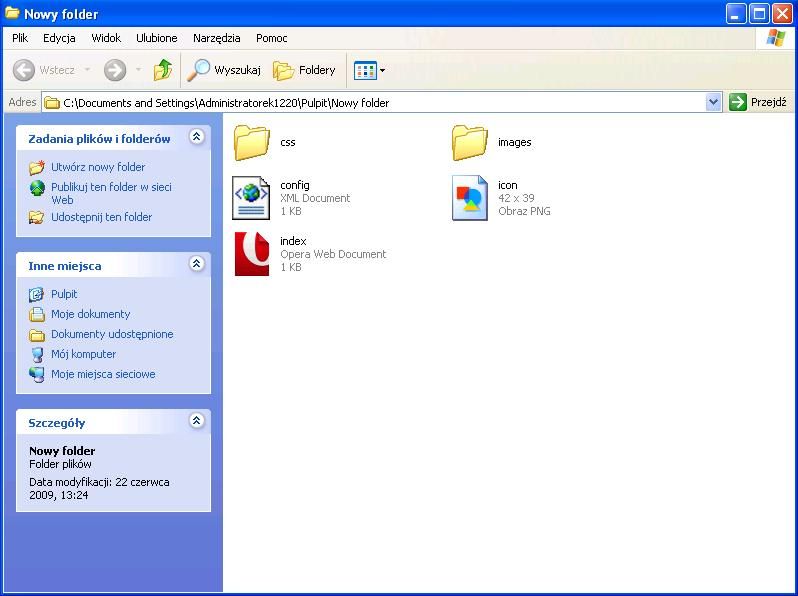This screenshot has height=596, width=798.
Task: Toggle the Foldery pane
Action: tap(304, 70)
